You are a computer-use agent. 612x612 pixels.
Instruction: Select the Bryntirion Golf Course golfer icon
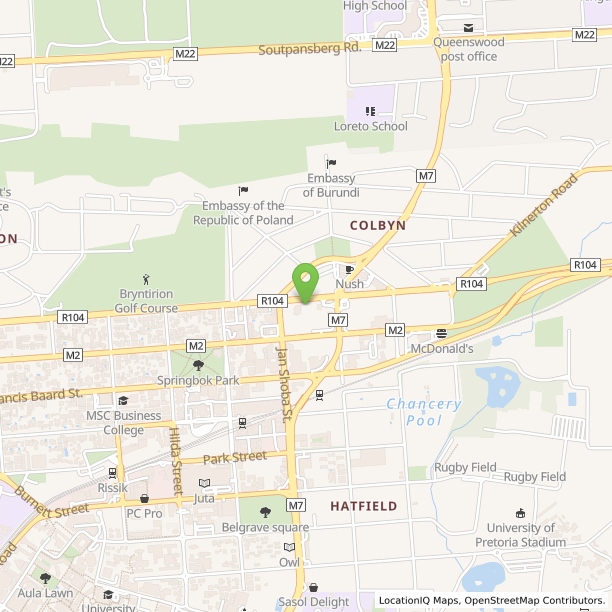[x=146, y=279]
